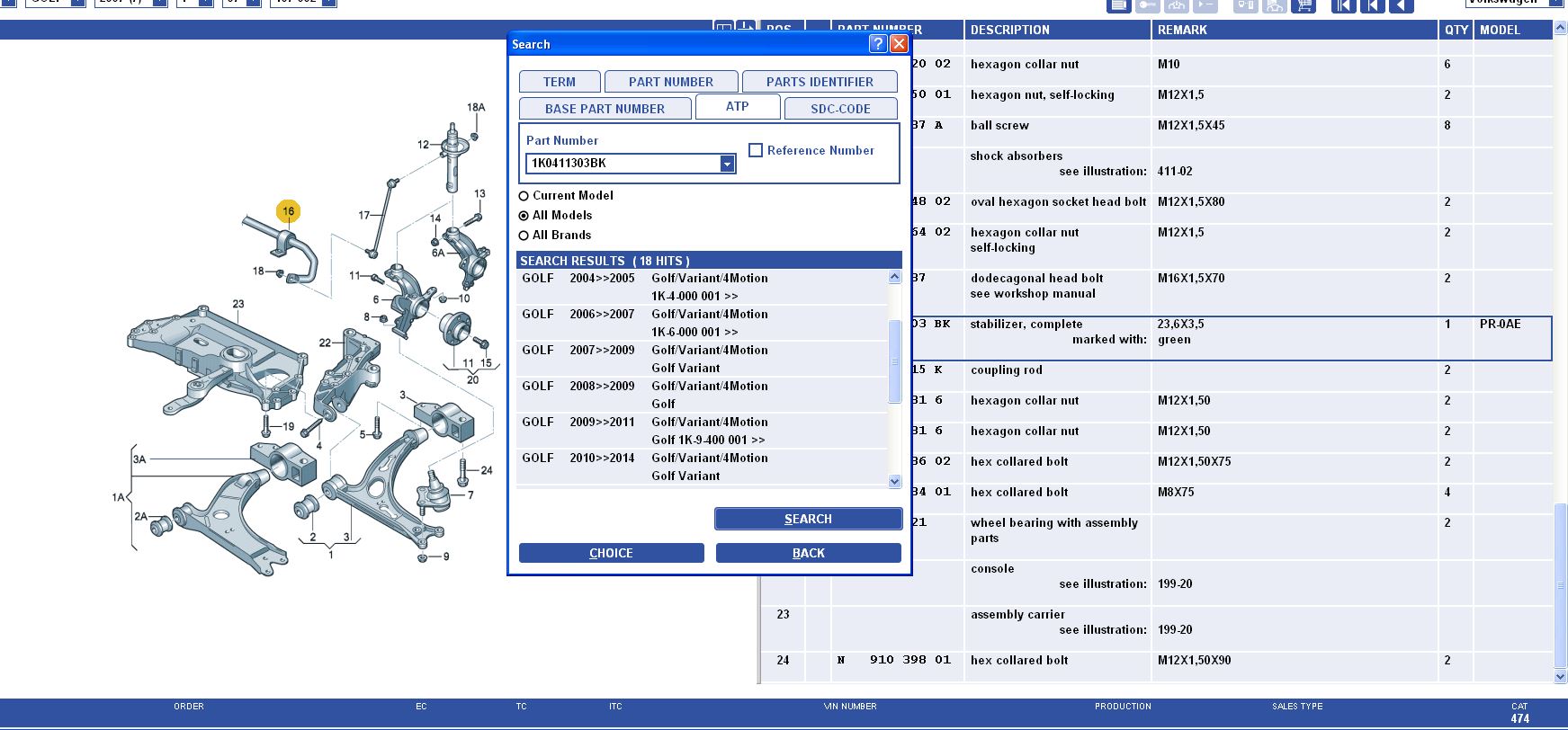The image size is (1568, 730).
Task: Open the shopping cart toolbar icon
Action: 1303,5
